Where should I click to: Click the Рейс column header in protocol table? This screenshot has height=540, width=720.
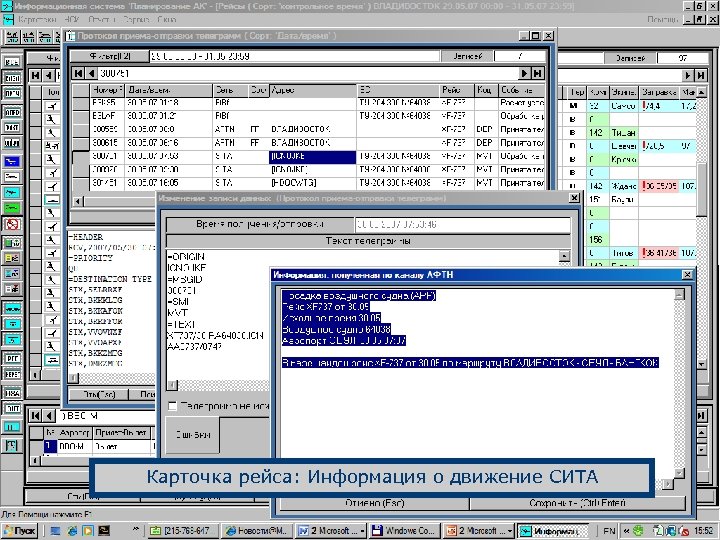coord(456,90)
